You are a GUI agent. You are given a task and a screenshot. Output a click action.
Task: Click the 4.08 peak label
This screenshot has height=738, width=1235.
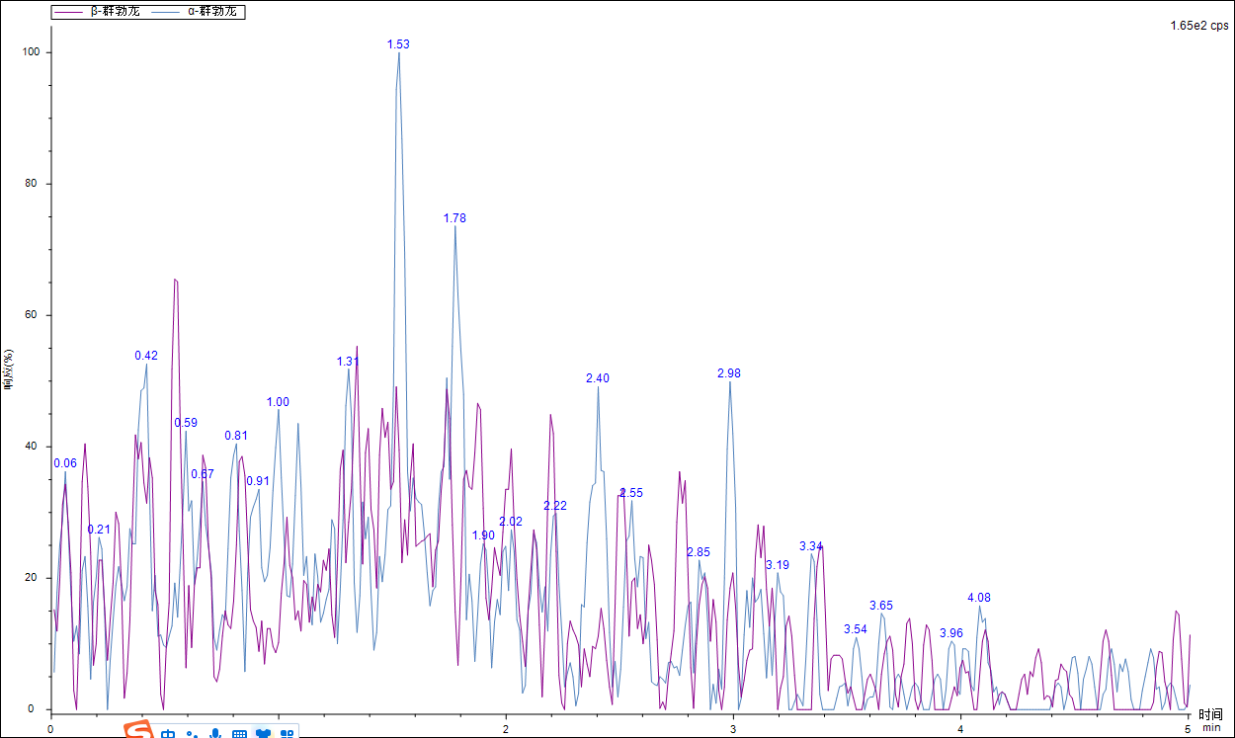(x=979, y=598)
